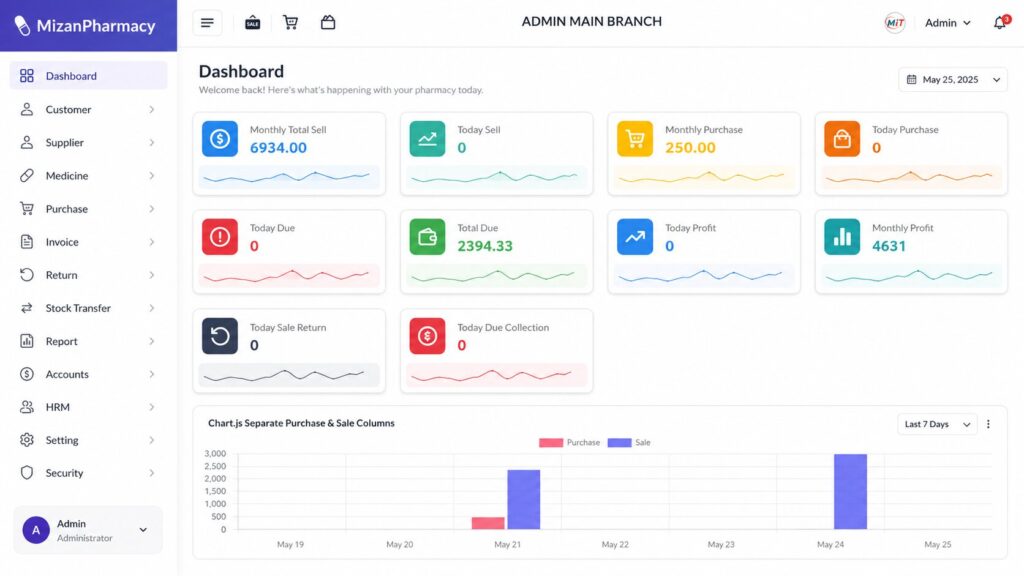Select the Supplier menu item

88,142
